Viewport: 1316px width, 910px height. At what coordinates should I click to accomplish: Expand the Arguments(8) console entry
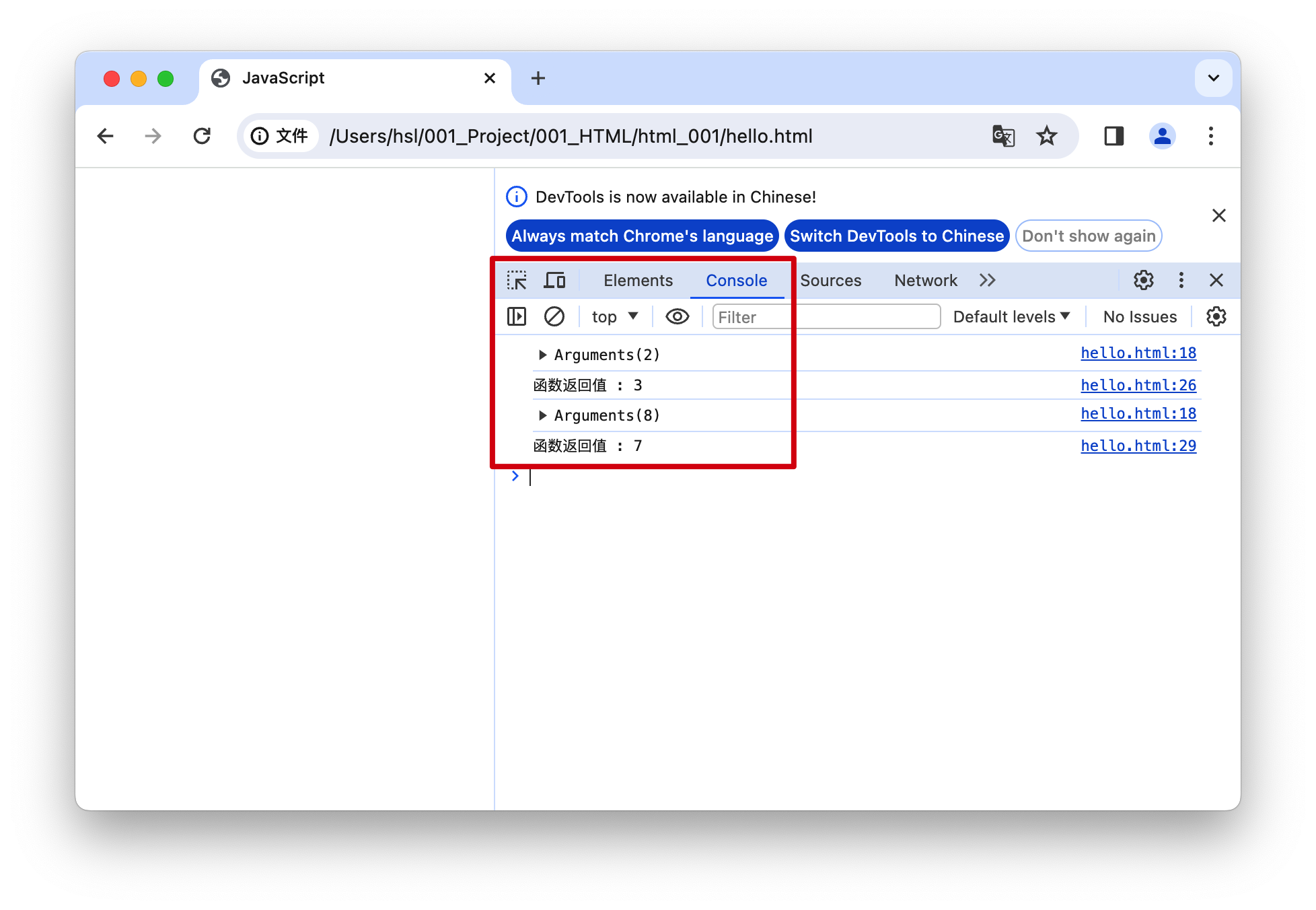click(x=542, y=415)
